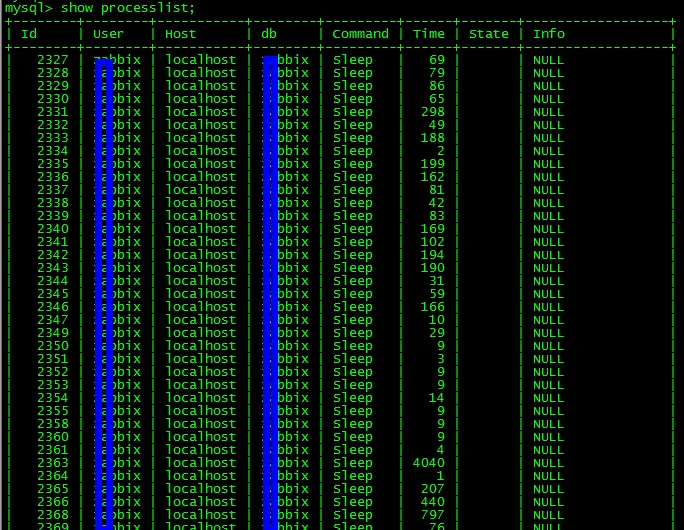This screenshot has width=684, height=530.
Task: Click the Time value 49 for row 2332
Action: (437, 125)
